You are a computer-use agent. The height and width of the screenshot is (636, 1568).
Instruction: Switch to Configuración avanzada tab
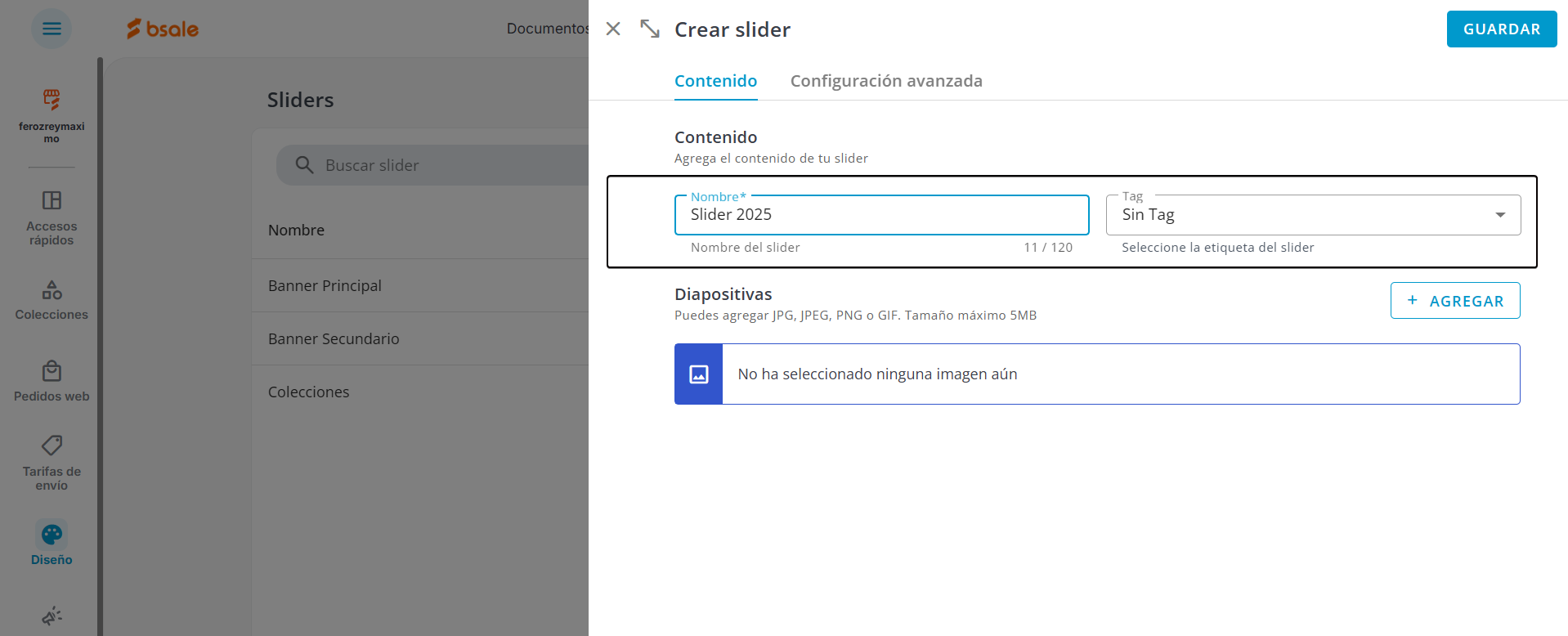[x=886, y=81]
